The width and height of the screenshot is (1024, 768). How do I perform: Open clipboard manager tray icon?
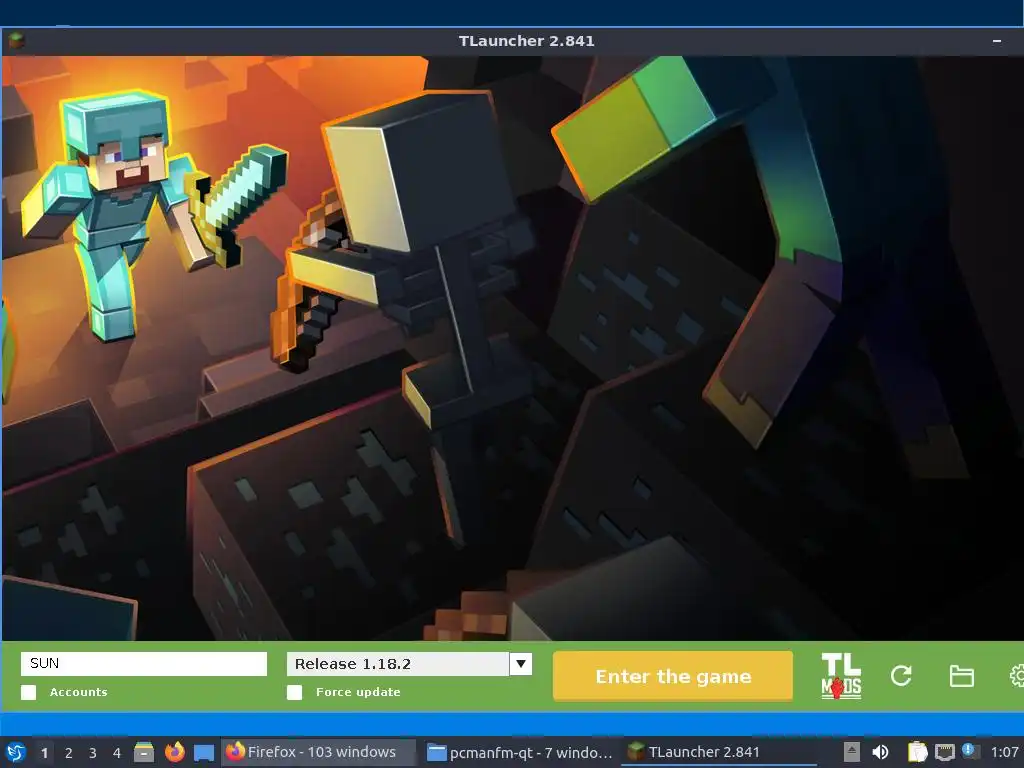click(x=917, y=752)
